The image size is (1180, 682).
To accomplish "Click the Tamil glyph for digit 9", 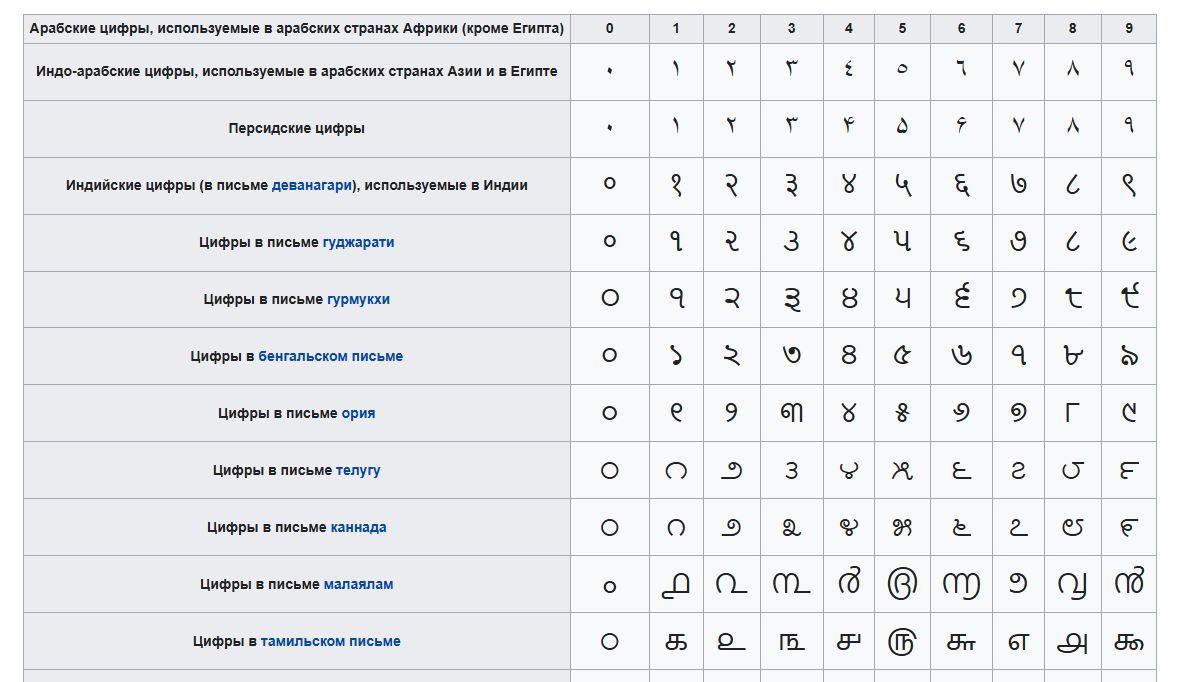I will (1128, 642).
